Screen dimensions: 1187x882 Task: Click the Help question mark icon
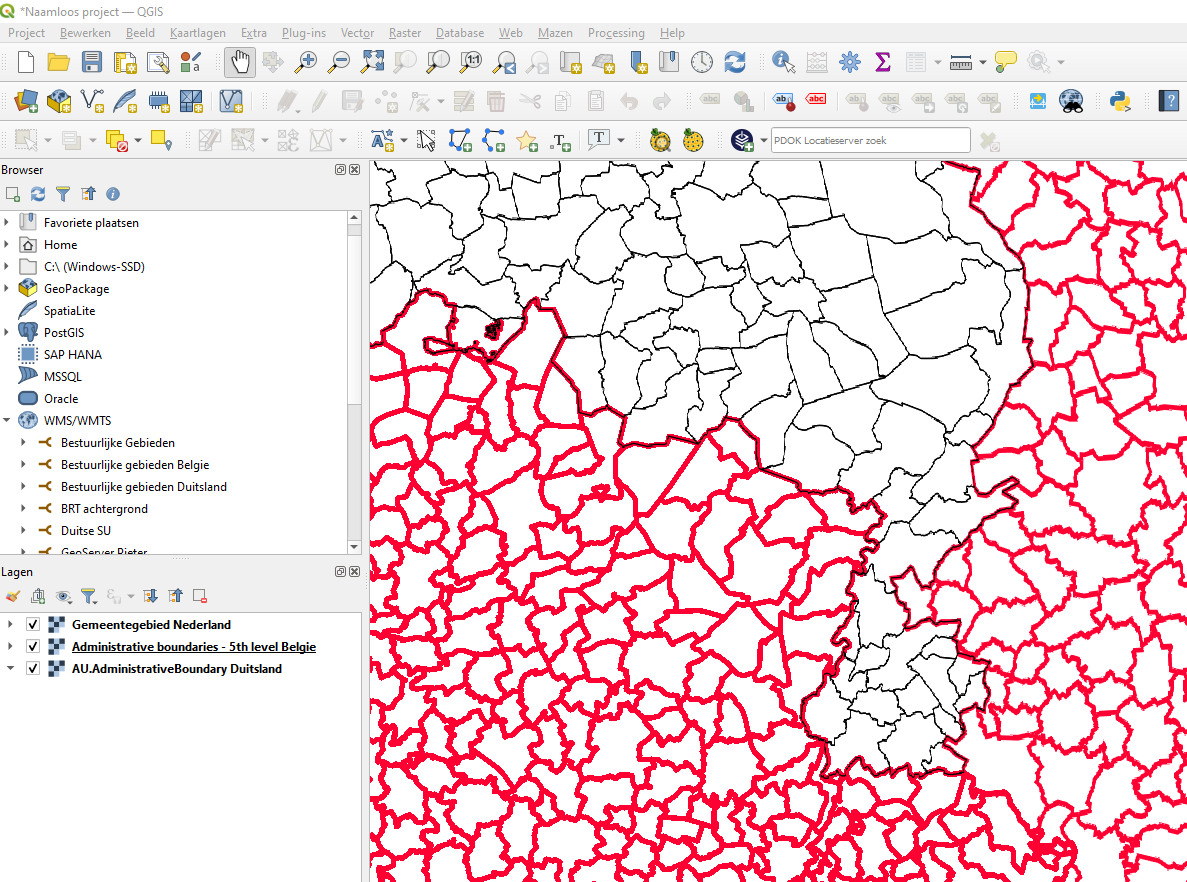[x=1169, y=101]
